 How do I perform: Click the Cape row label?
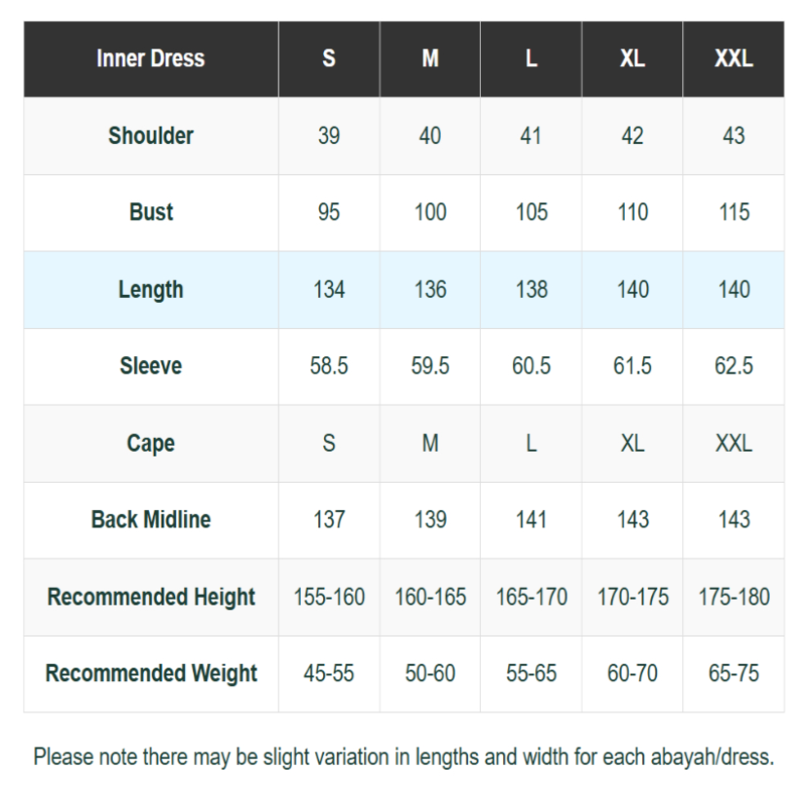point(150,443)
